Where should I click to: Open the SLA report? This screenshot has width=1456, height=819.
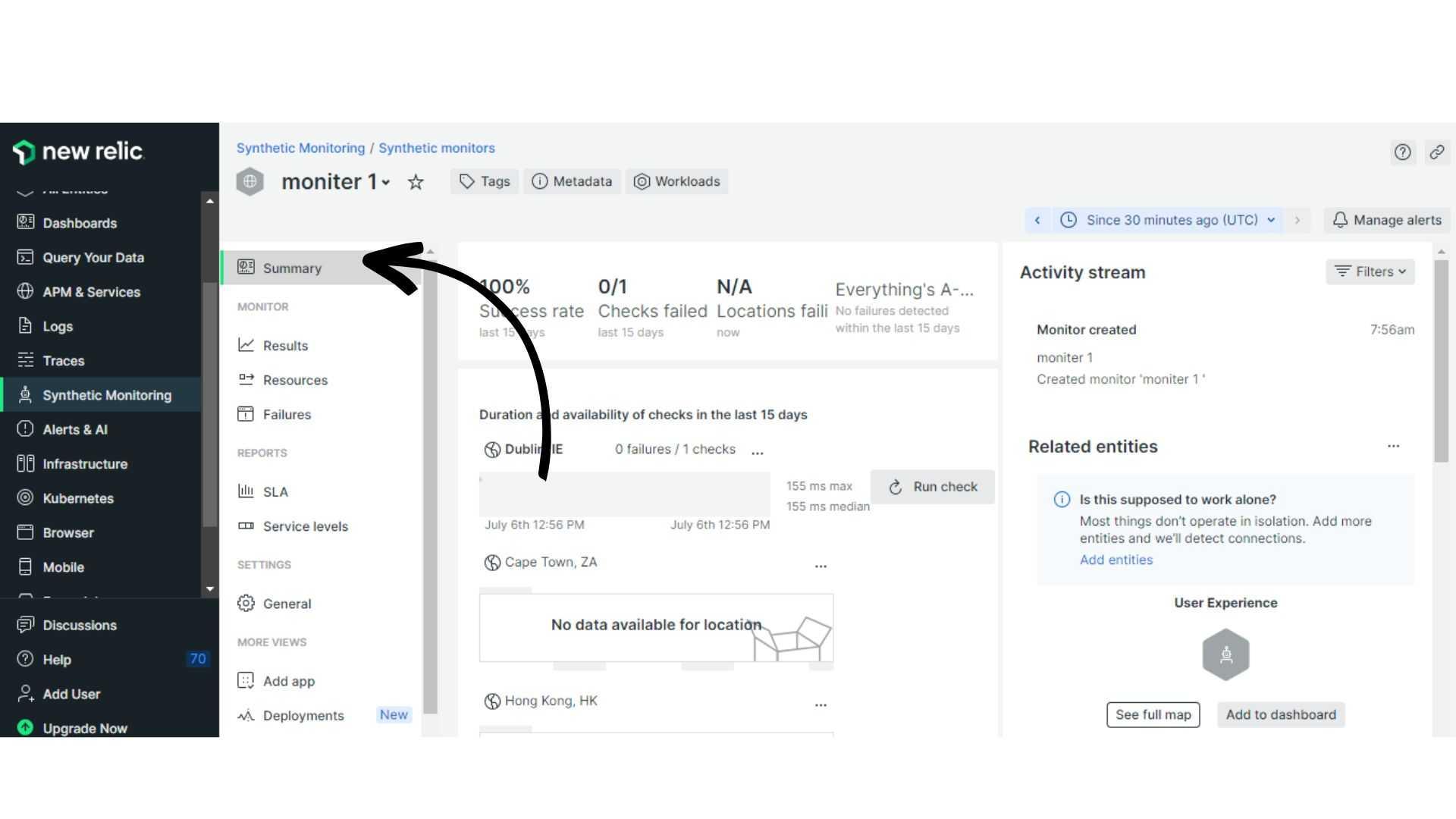(275, 491)
